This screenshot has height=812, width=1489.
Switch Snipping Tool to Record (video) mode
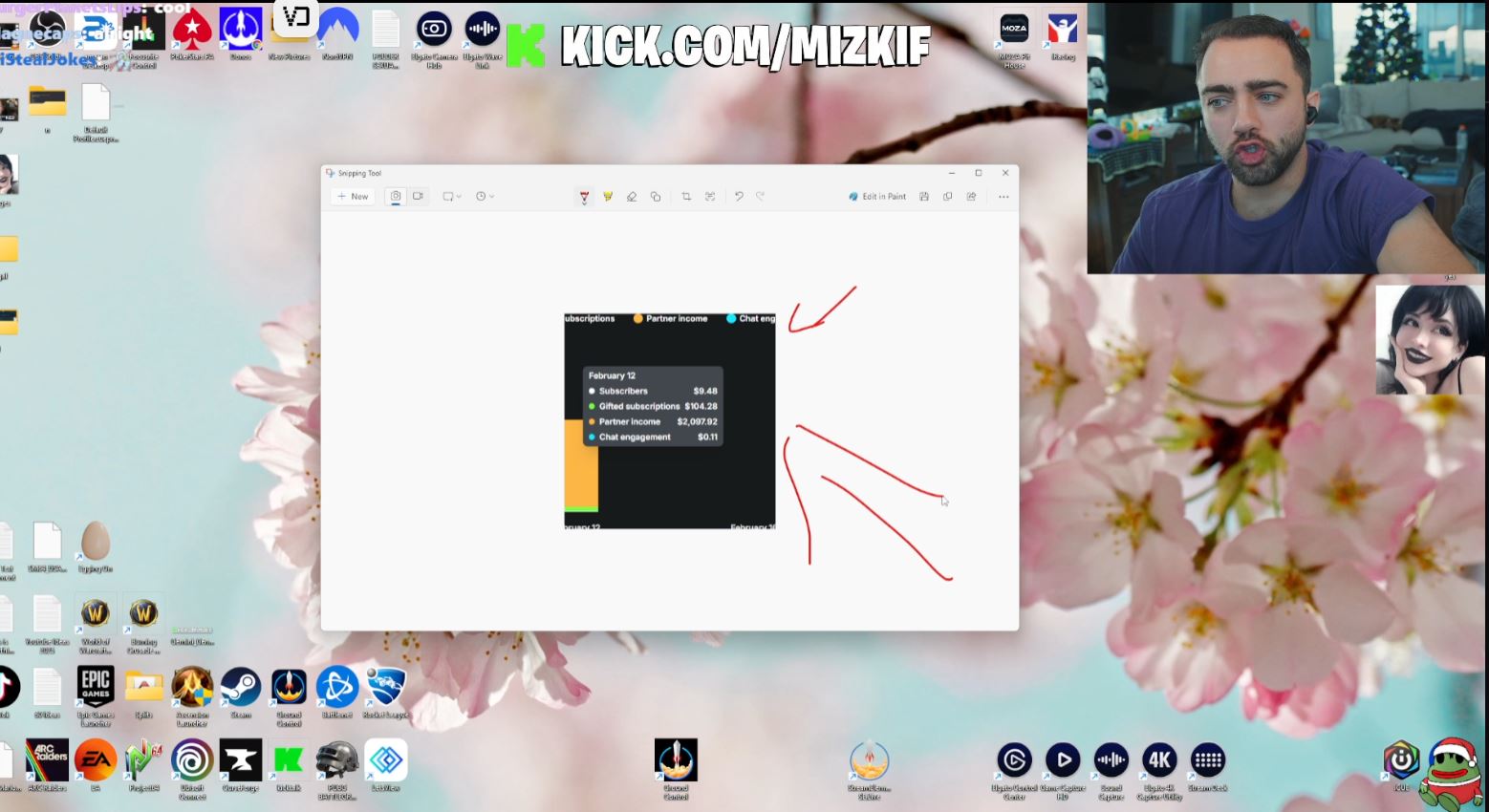418,197
